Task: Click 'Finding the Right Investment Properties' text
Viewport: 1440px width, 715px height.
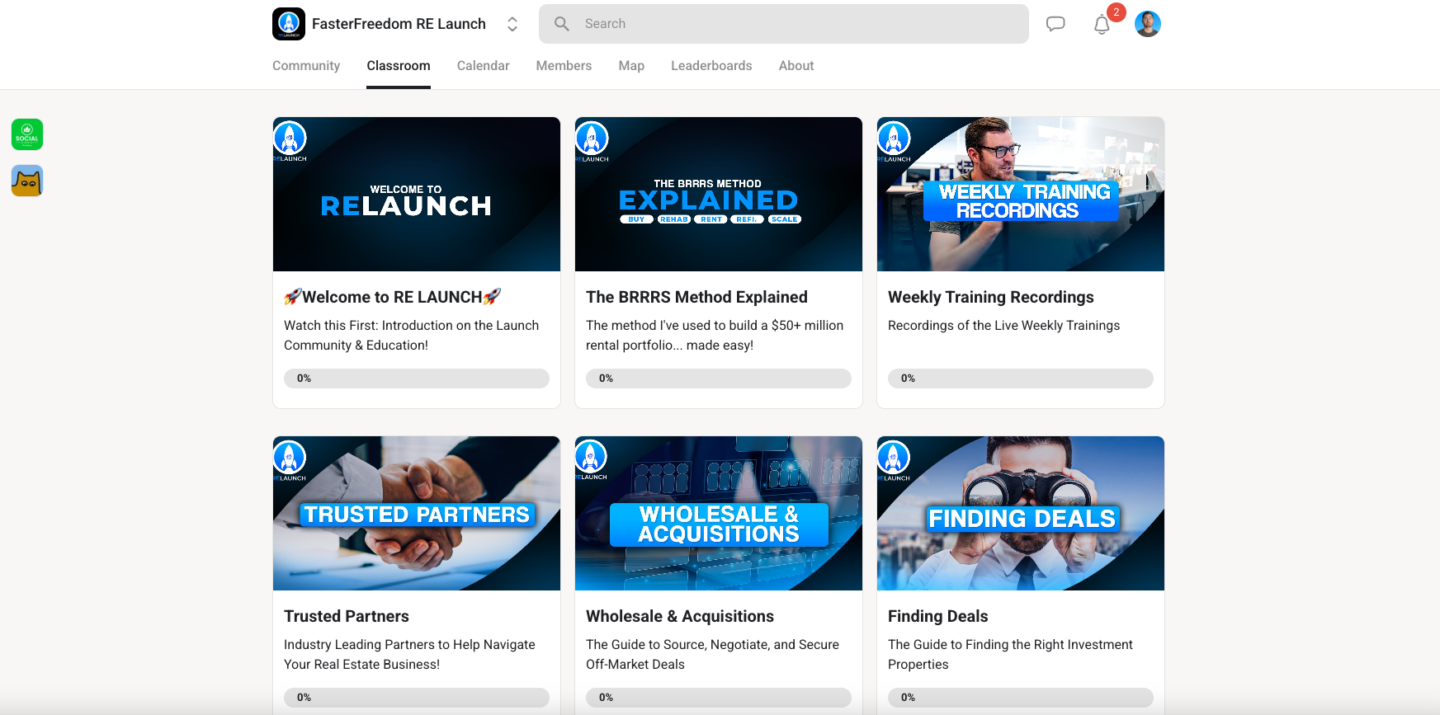Action: (1010, 654)
